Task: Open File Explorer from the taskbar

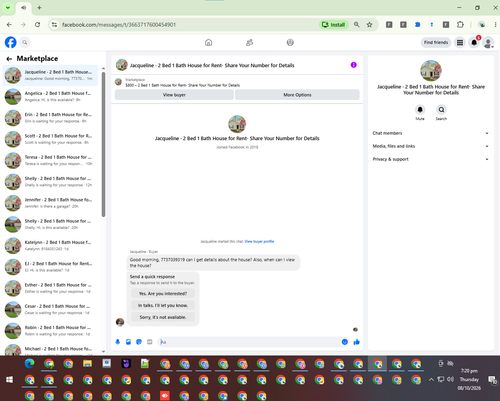Action: [87, 364]
